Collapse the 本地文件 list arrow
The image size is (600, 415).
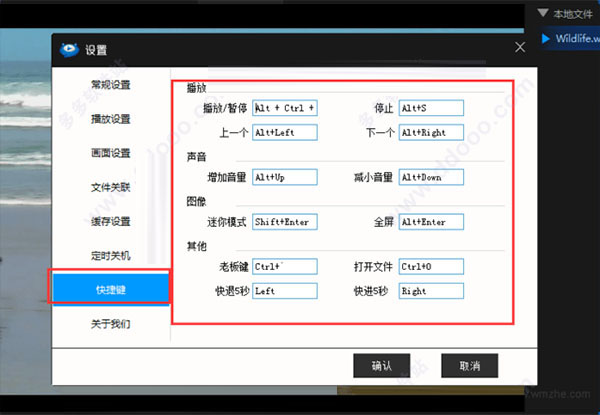tap(543, 13)
